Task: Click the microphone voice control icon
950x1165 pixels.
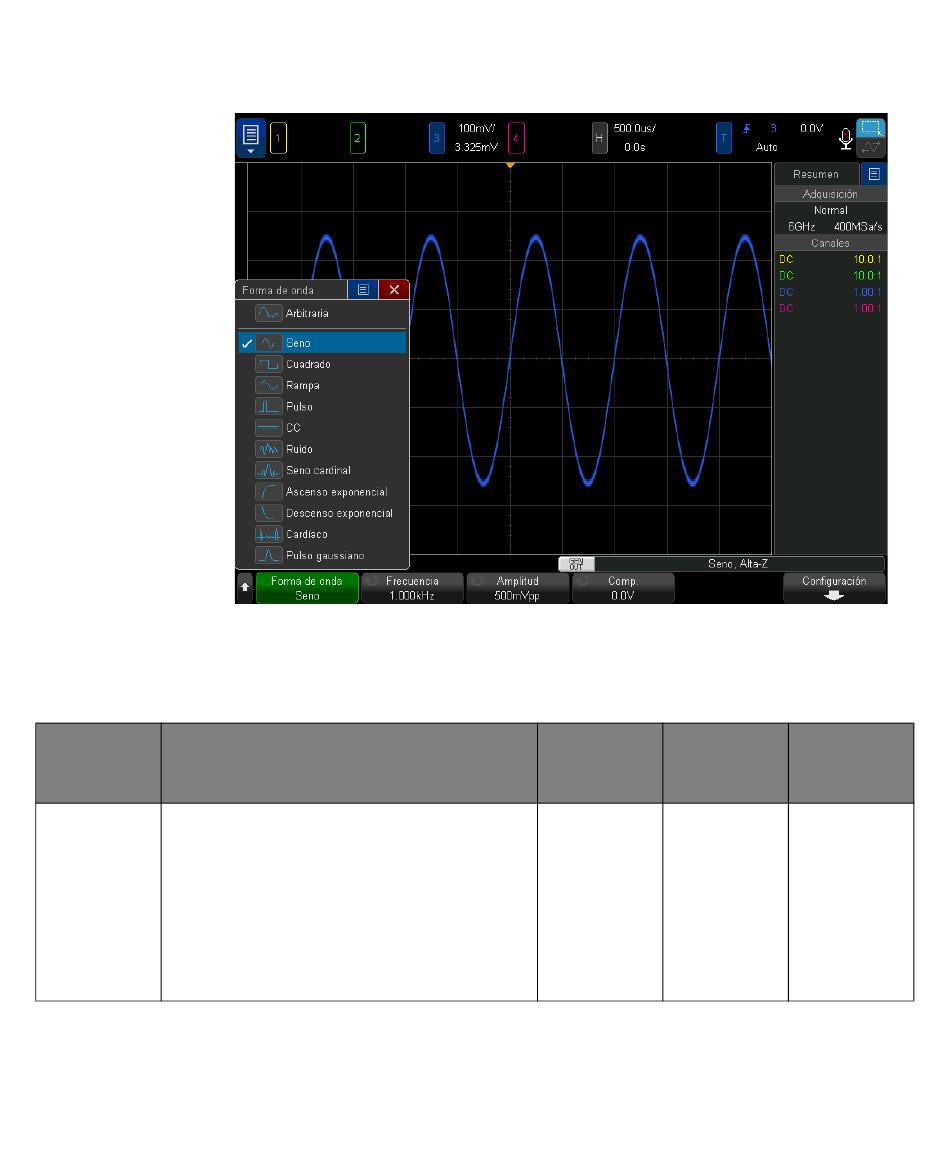Action: (x=845, y=139)
